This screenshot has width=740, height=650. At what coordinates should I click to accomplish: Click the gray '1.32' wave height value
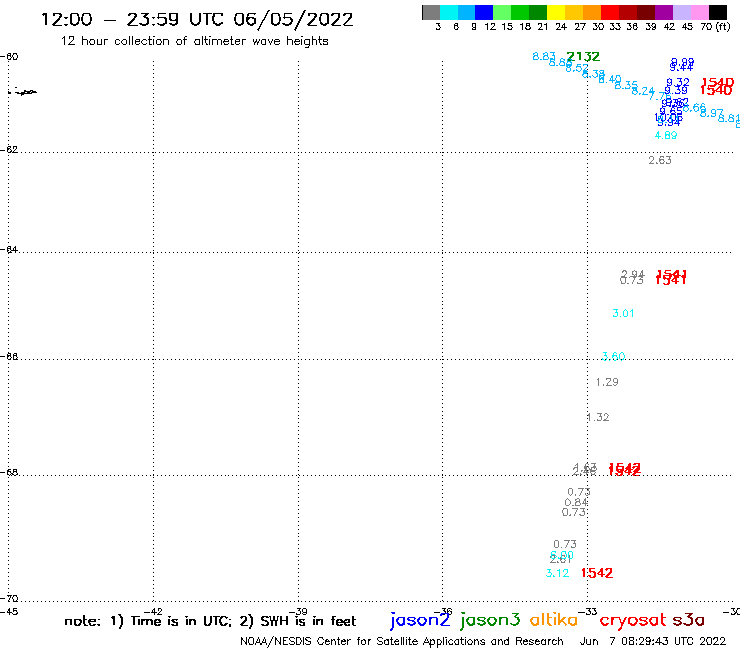point(598,417)
